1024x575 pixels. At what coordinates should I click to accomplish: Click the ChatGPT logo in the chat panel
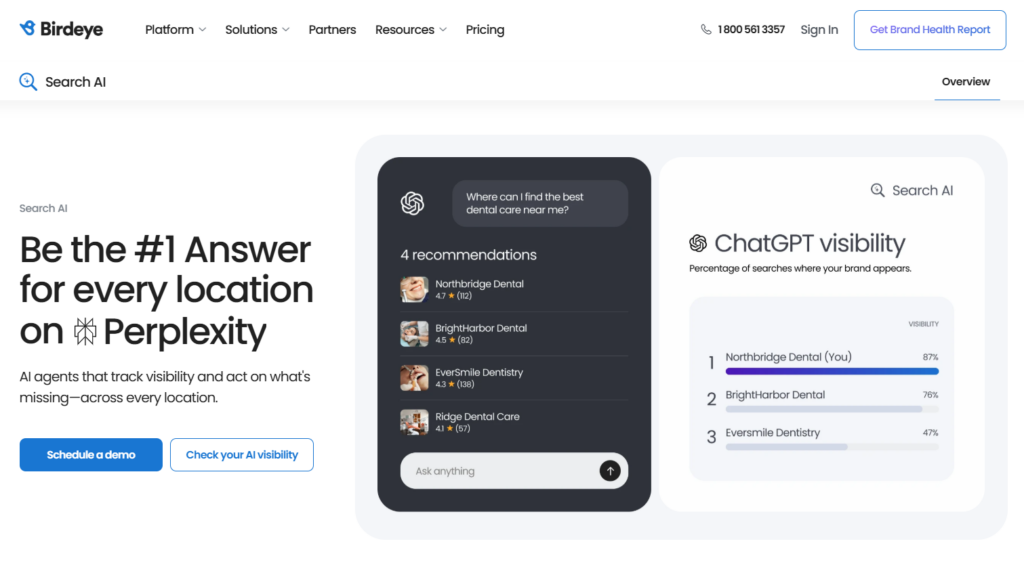click(412, 203)
